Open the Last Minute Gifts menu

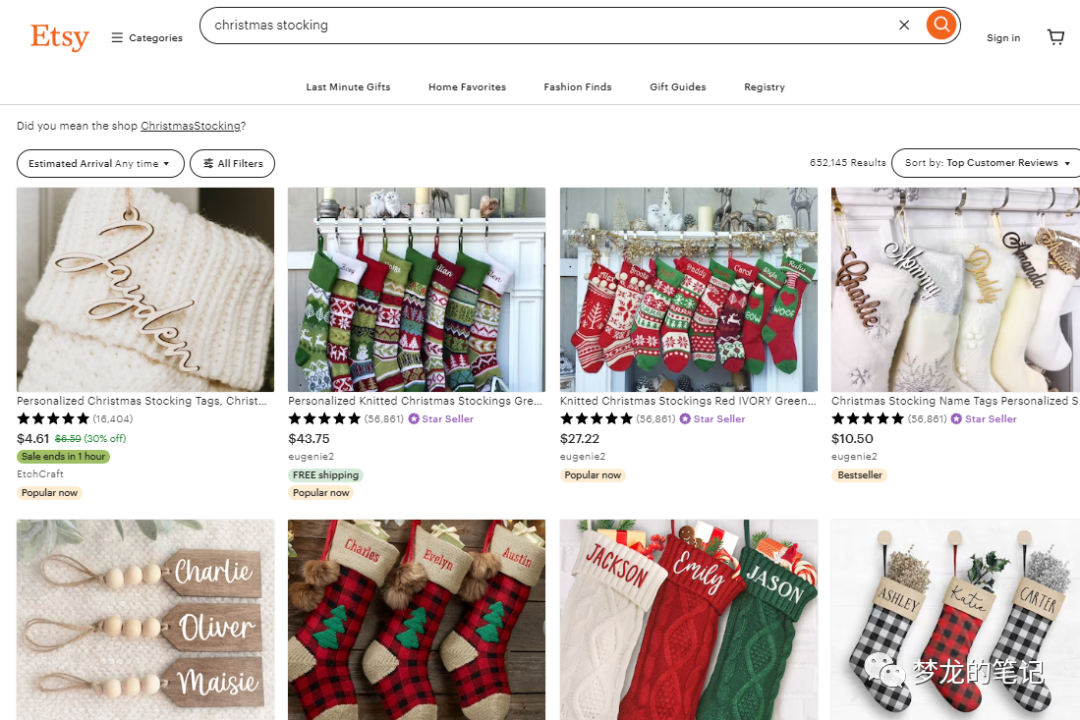point(348,88)
